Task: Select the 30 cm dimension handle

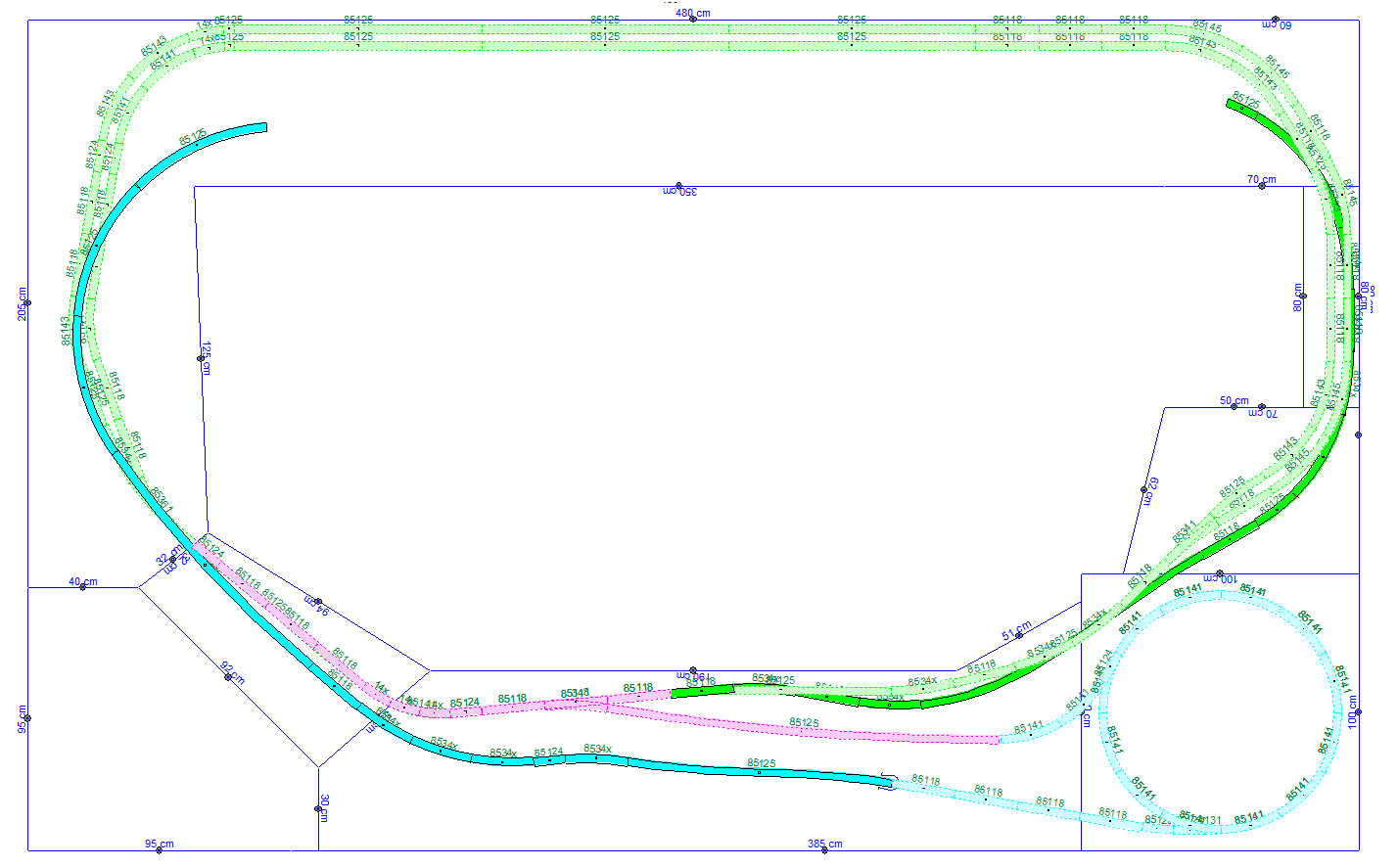Action: coord(318,808)
